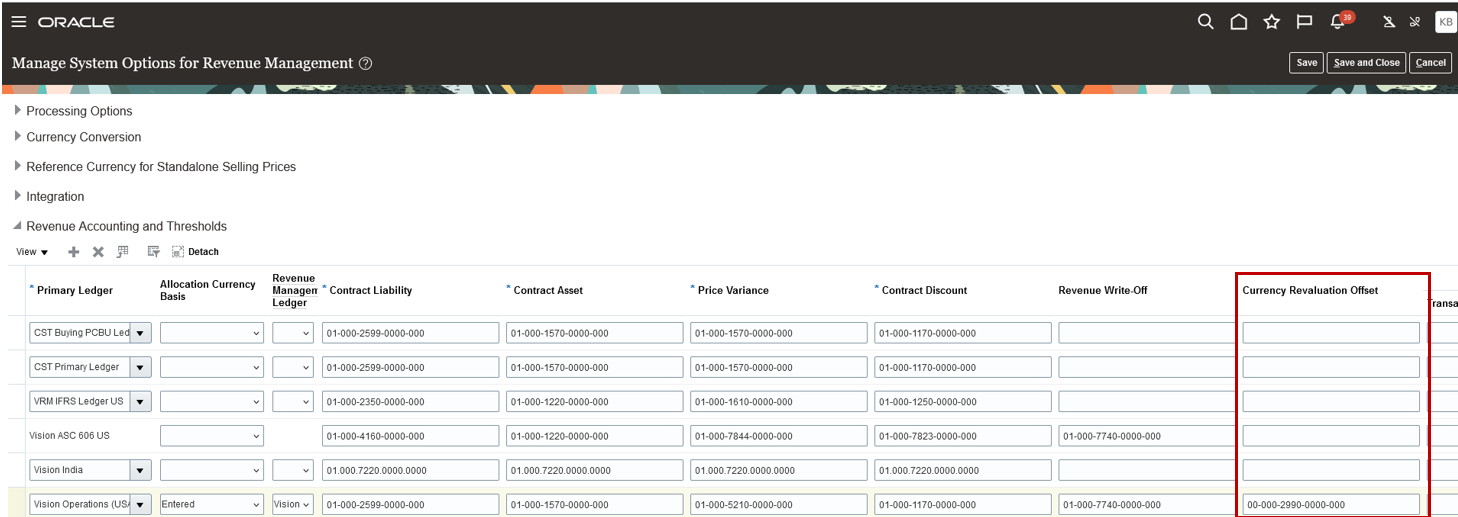Image resolution: width=1458 pixels, height=517 pixels.
Task: Add a new row with plus icon
Action: point(73,252)
